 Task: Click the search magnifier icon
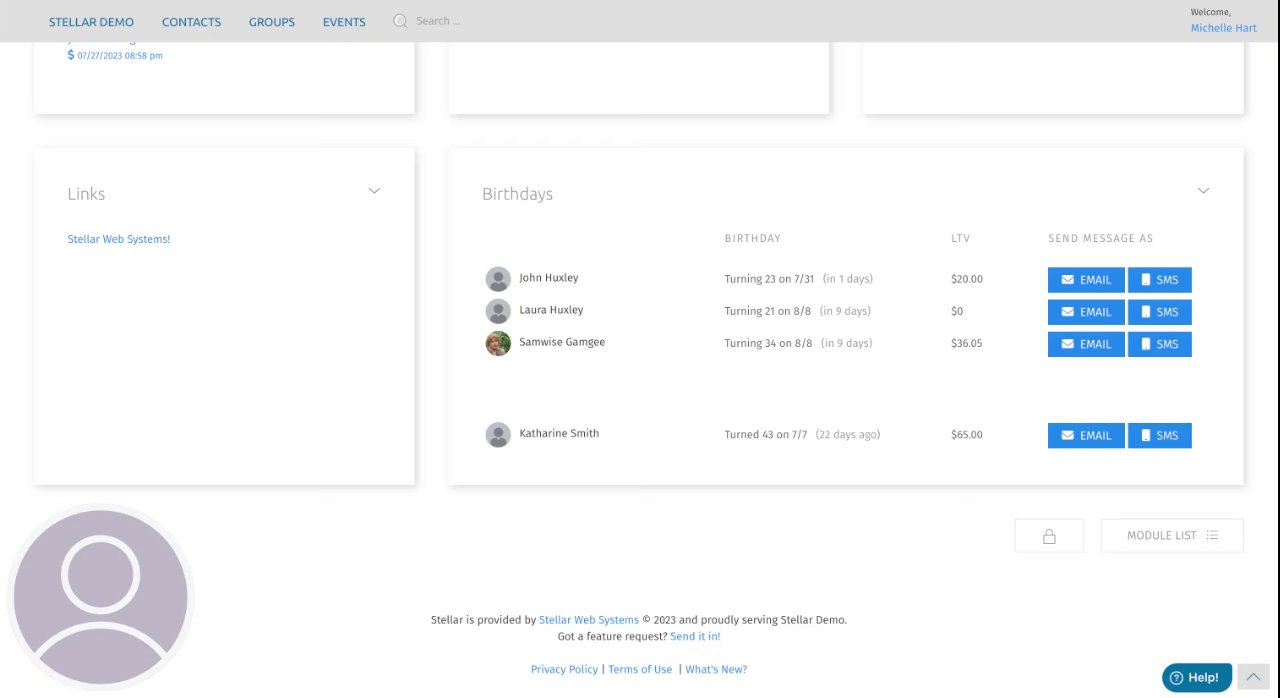[400, 21]
